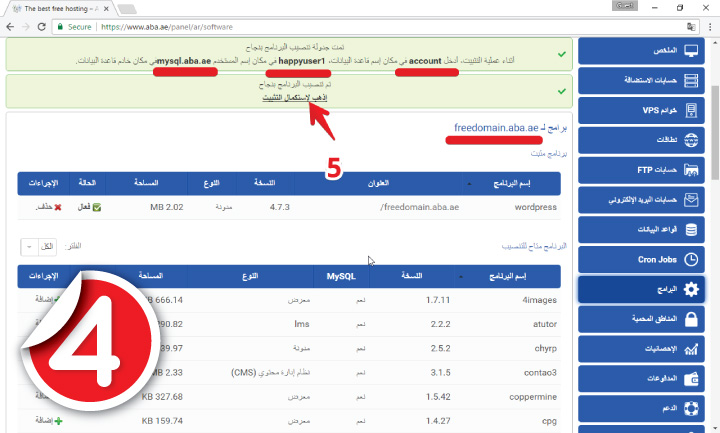Click the contao3 software row name
This screenshot has height=433, width=720.
pos(540,372)
